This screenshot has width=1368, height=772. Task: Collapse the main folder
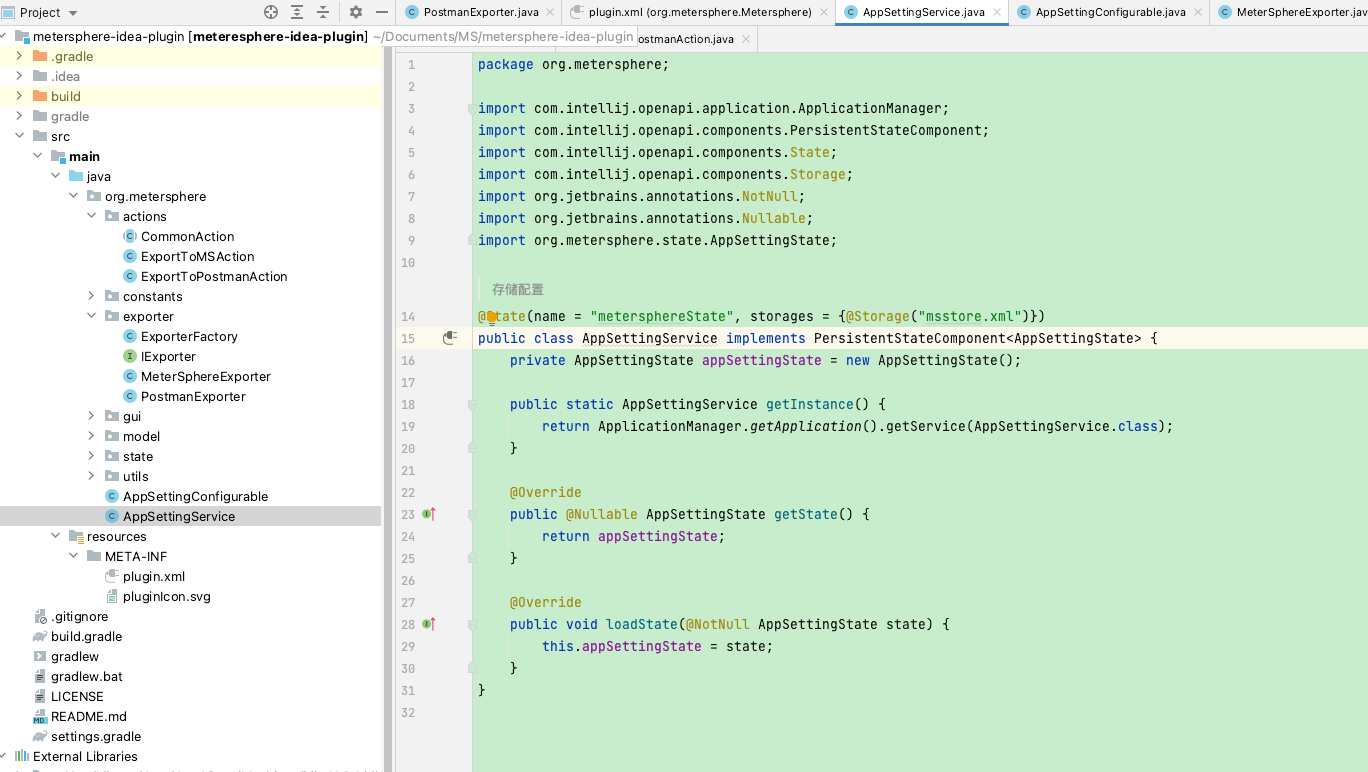point(37,156)
